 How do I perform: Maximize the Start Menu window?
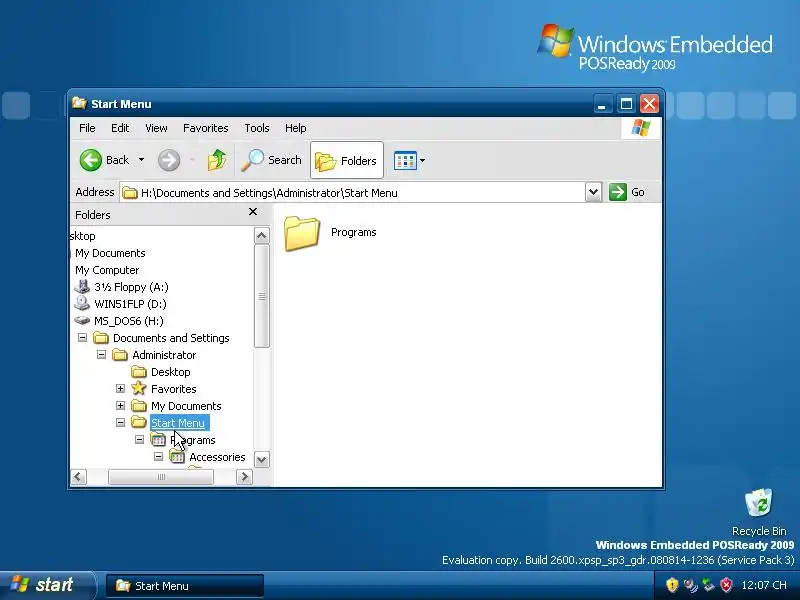(x=626, y=104)
